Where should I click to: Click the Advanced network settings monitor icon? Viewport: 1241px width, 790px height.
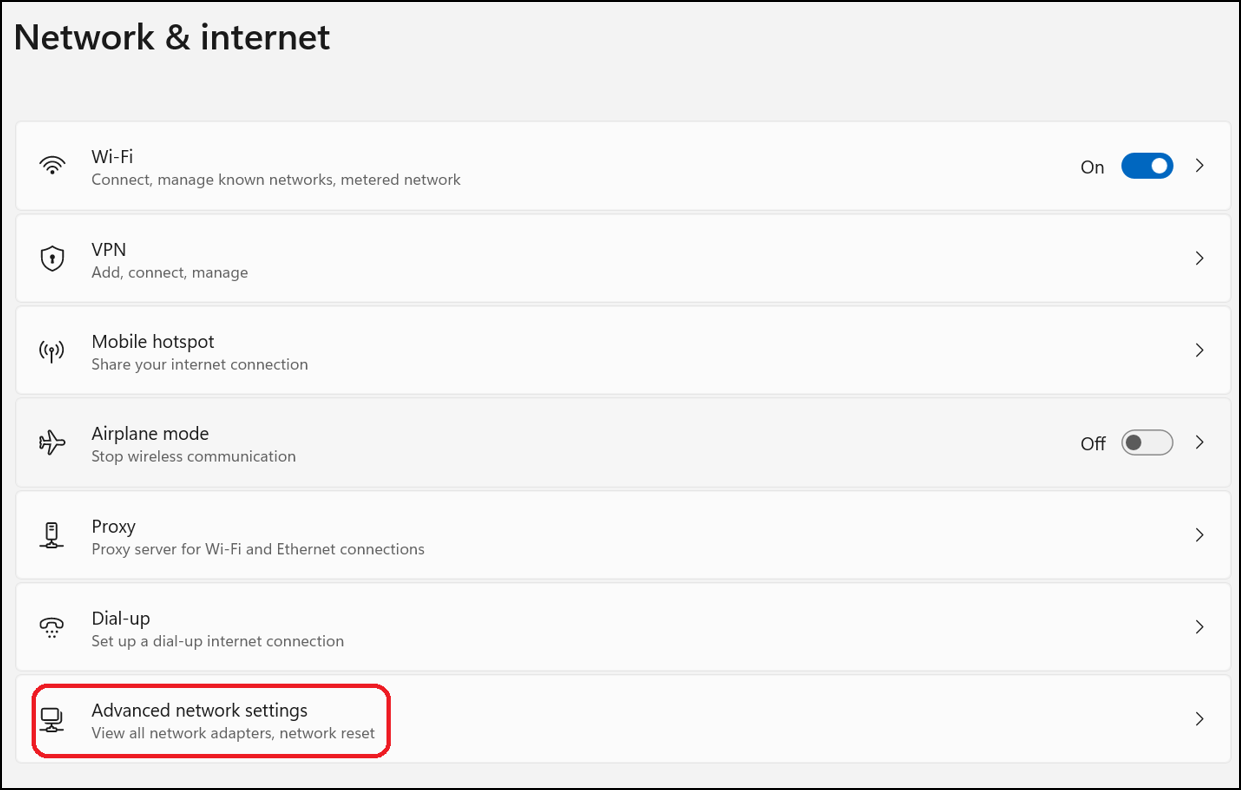click(x=52, y=719)
